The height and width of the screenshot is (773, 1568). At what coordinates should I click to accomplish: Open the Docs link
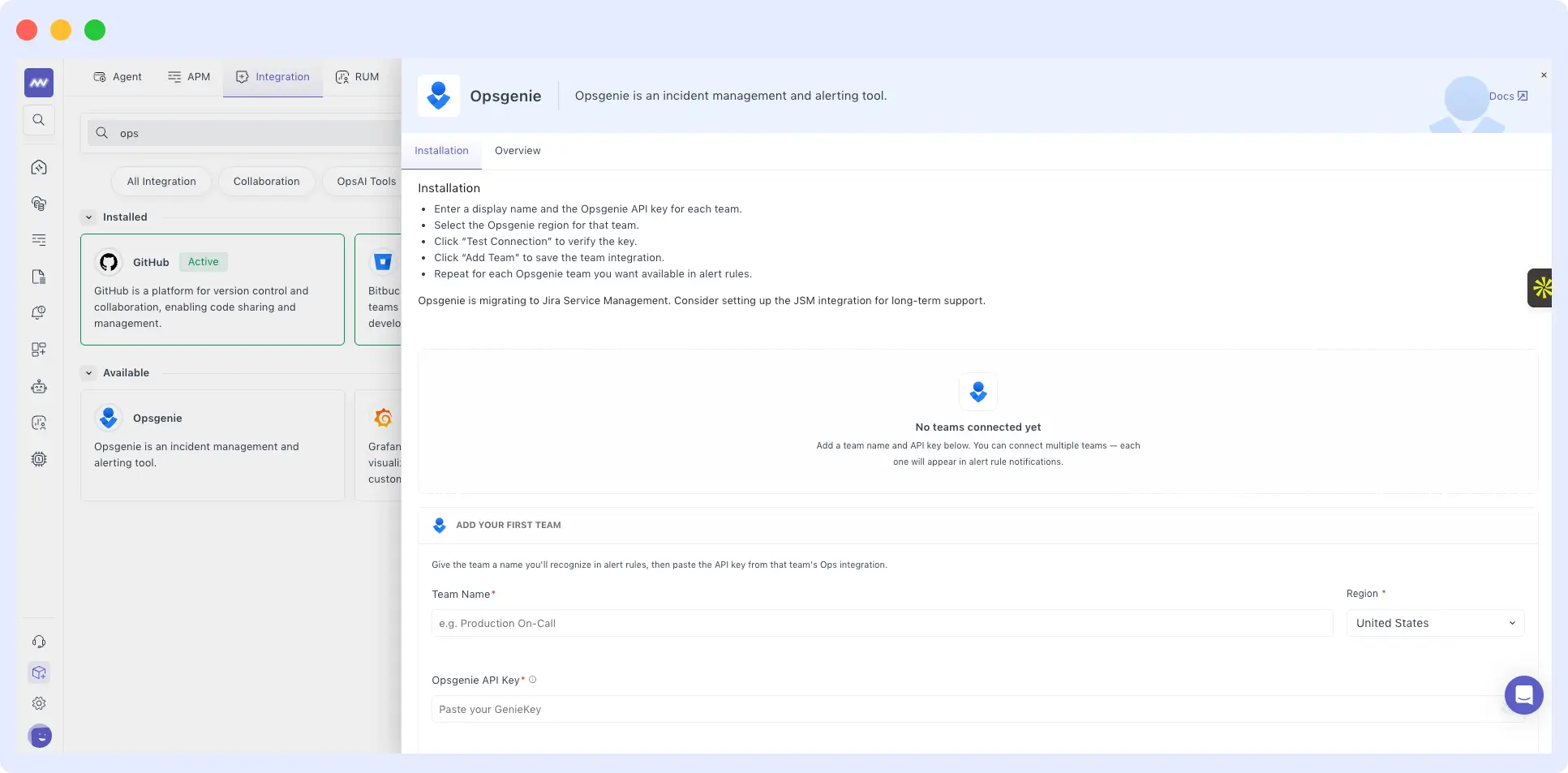point(1508,96)
